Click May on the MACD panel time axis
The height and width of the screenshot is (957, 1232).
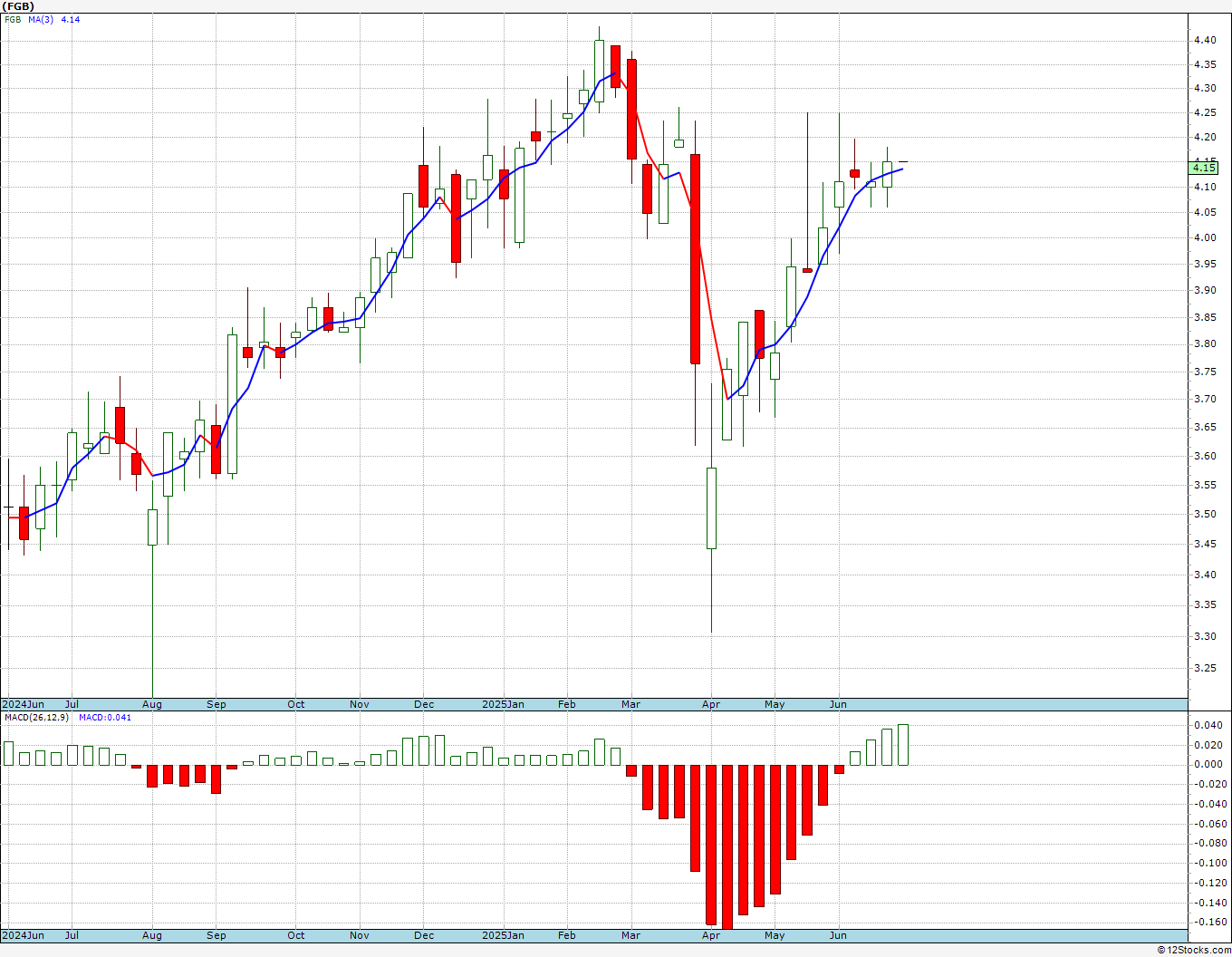click(x=775, y=935)
